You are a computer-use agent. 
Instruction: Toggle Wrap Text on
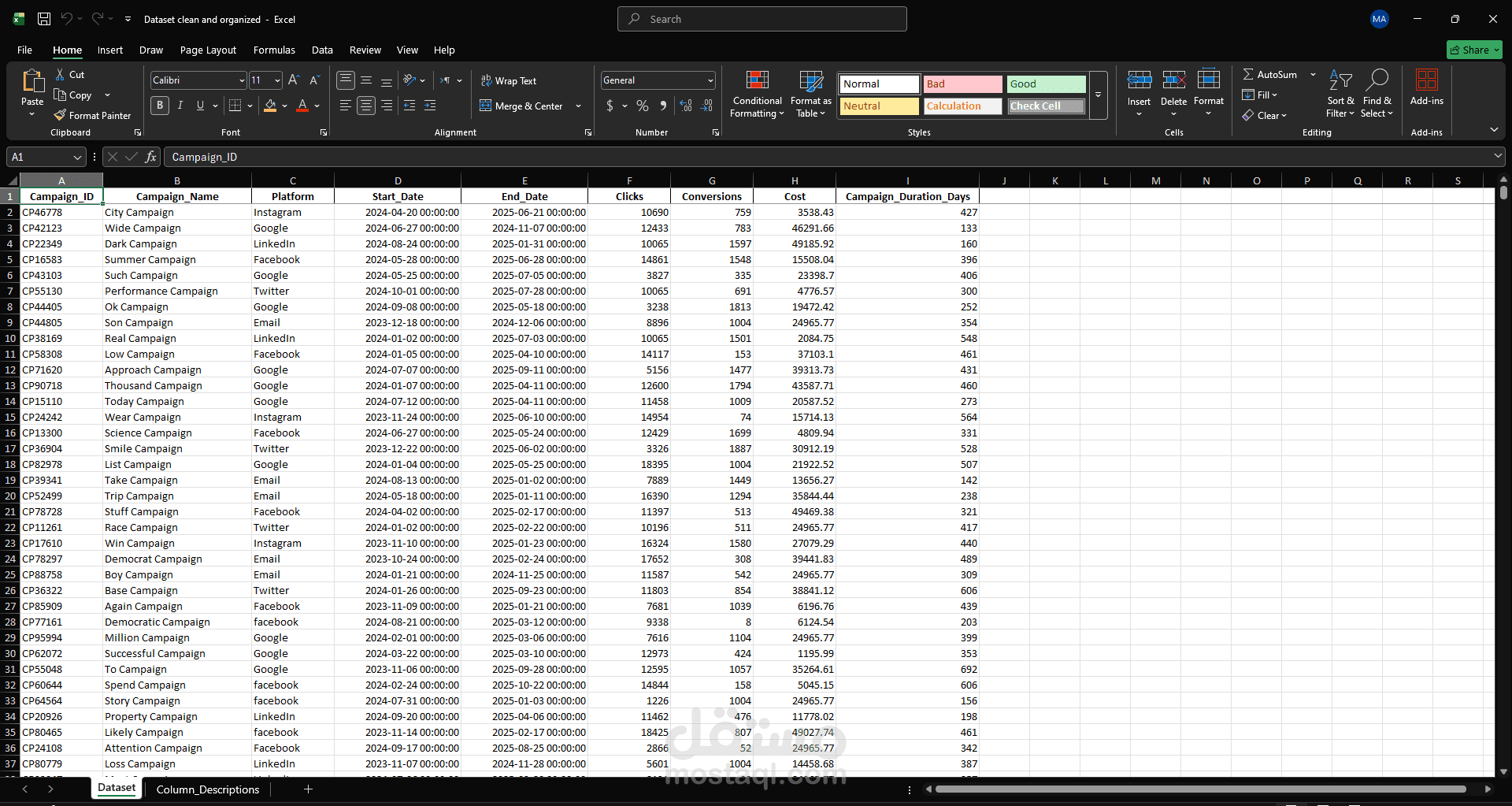(508, 81)
